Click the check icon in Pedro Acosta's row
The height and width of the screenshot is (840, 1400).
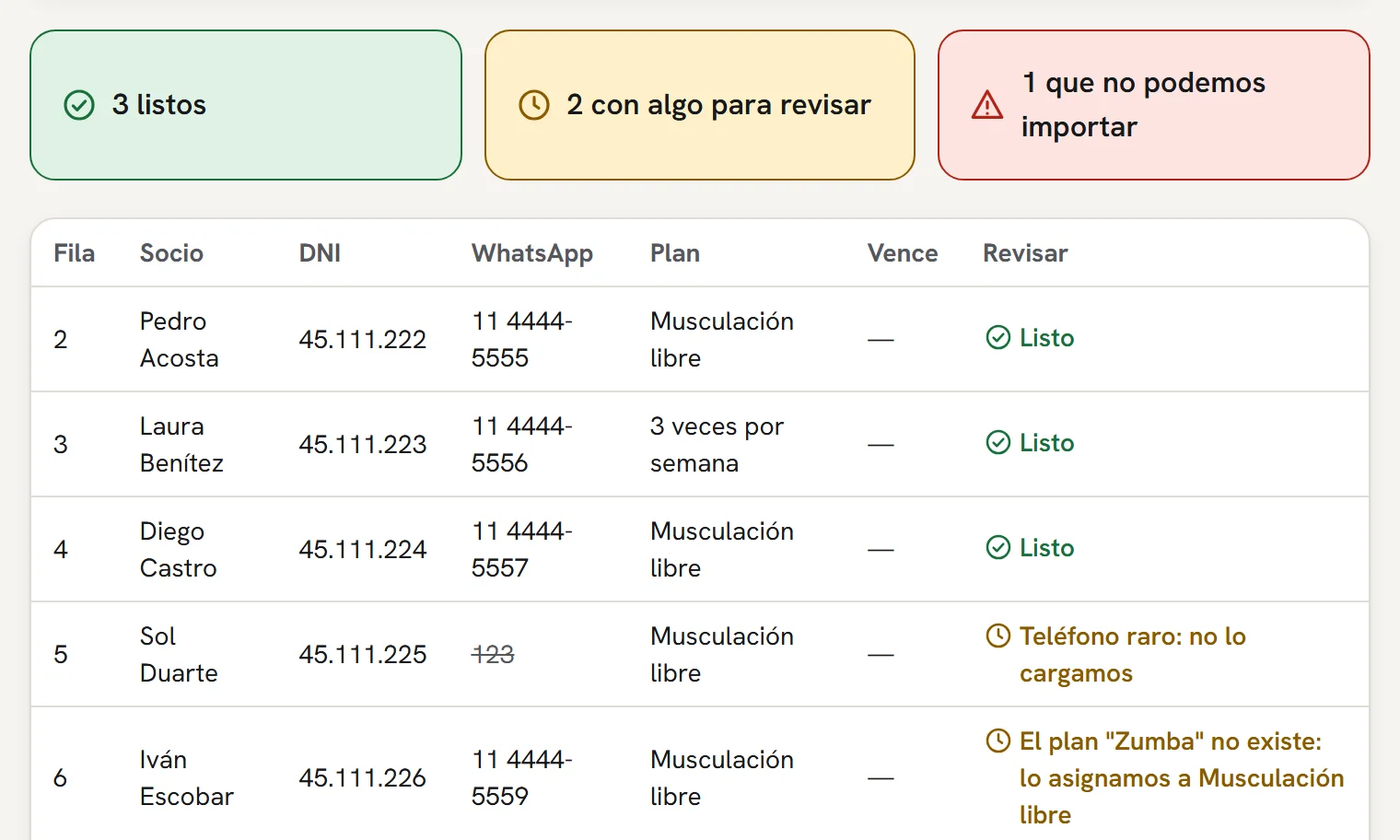coord(998,338)
